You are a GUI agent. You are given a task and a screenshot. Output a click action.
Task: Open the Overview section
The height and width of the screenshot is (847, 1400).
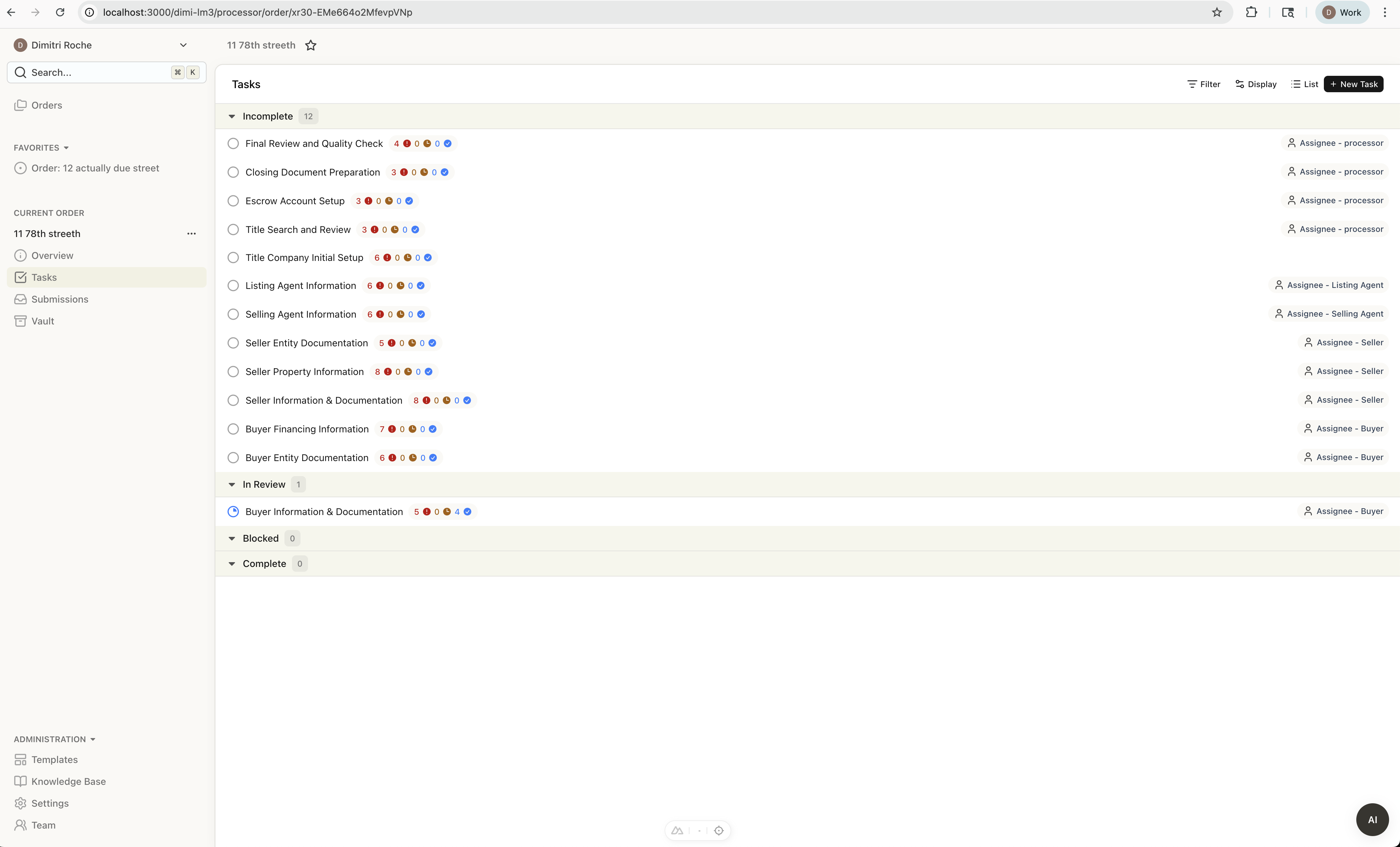(52, 256)
